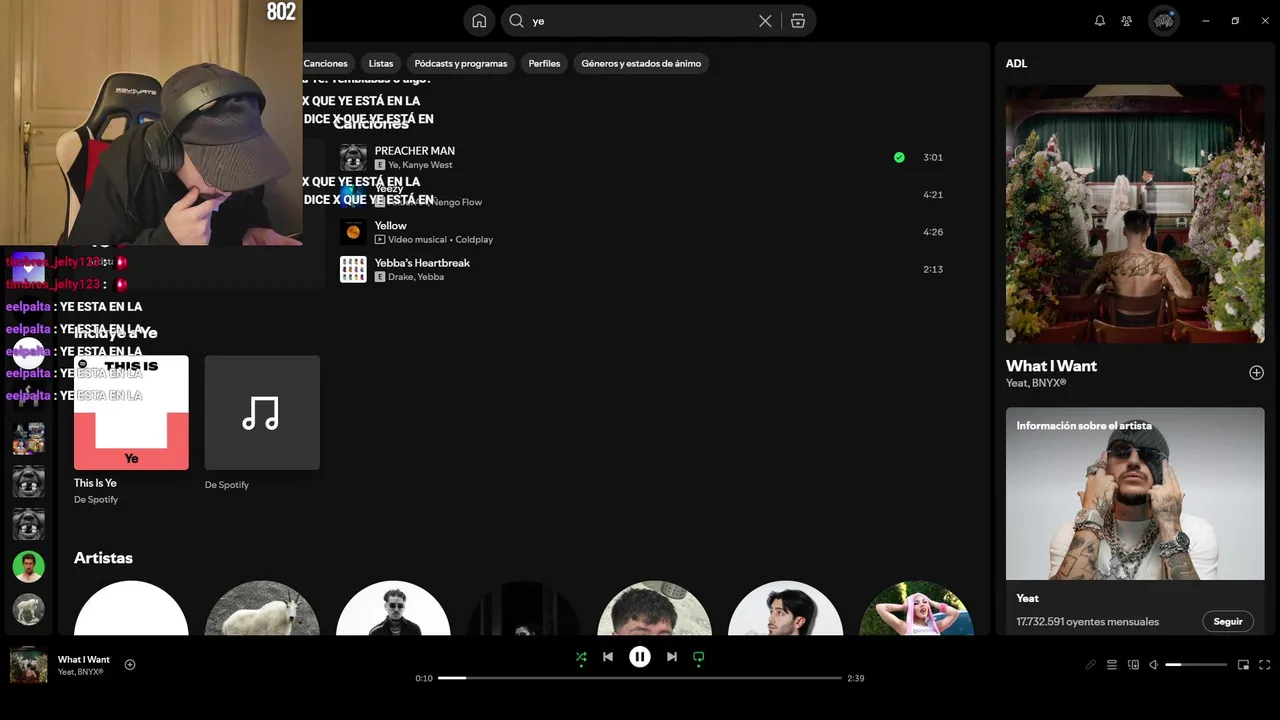Add What I Want via right panel plus icon
The width and height of the screenshot is (1280, 720).
click(1256, 373)
